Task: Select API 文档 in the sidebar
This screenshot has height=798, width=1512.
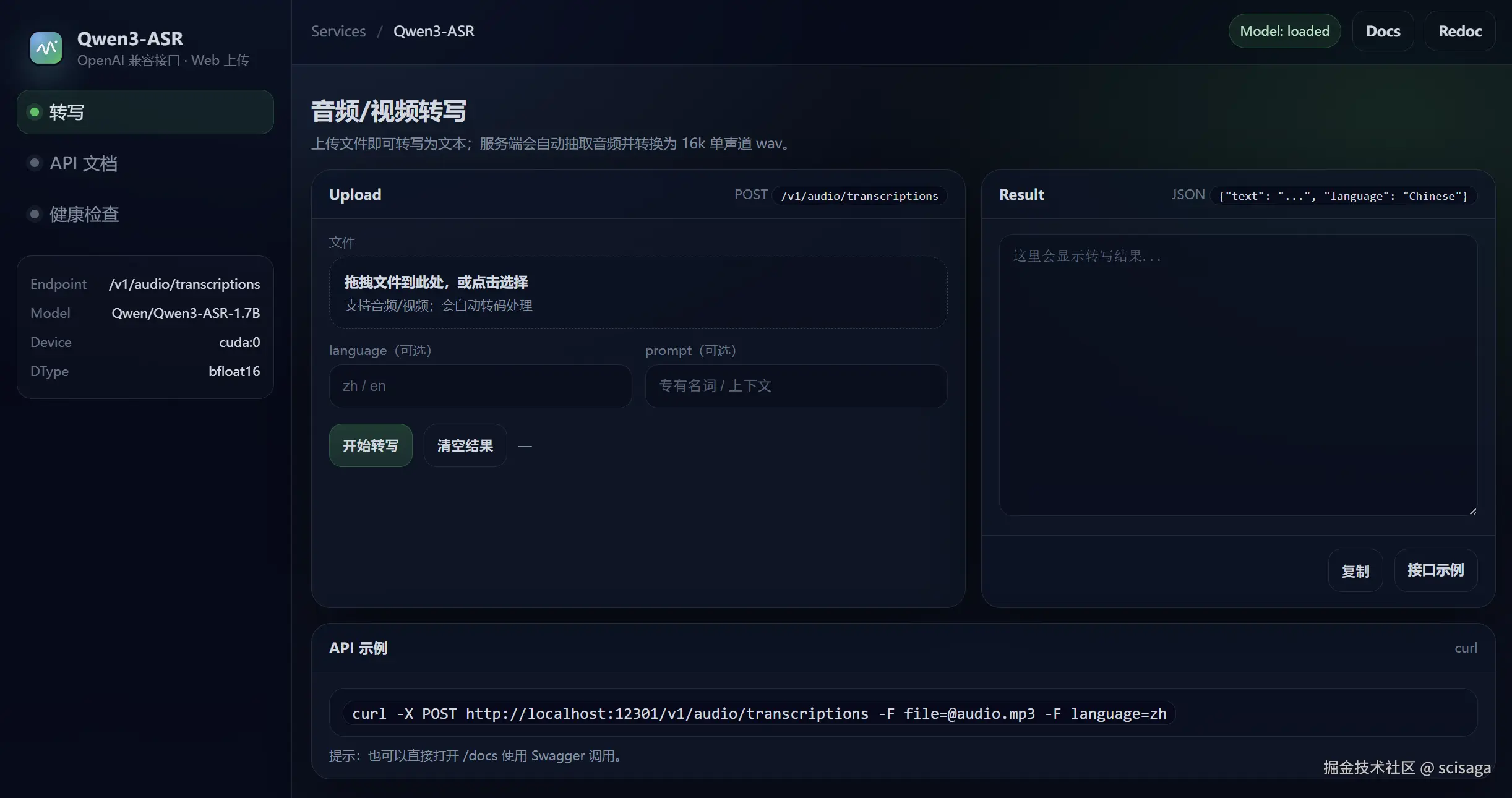Action: [84, 163]
